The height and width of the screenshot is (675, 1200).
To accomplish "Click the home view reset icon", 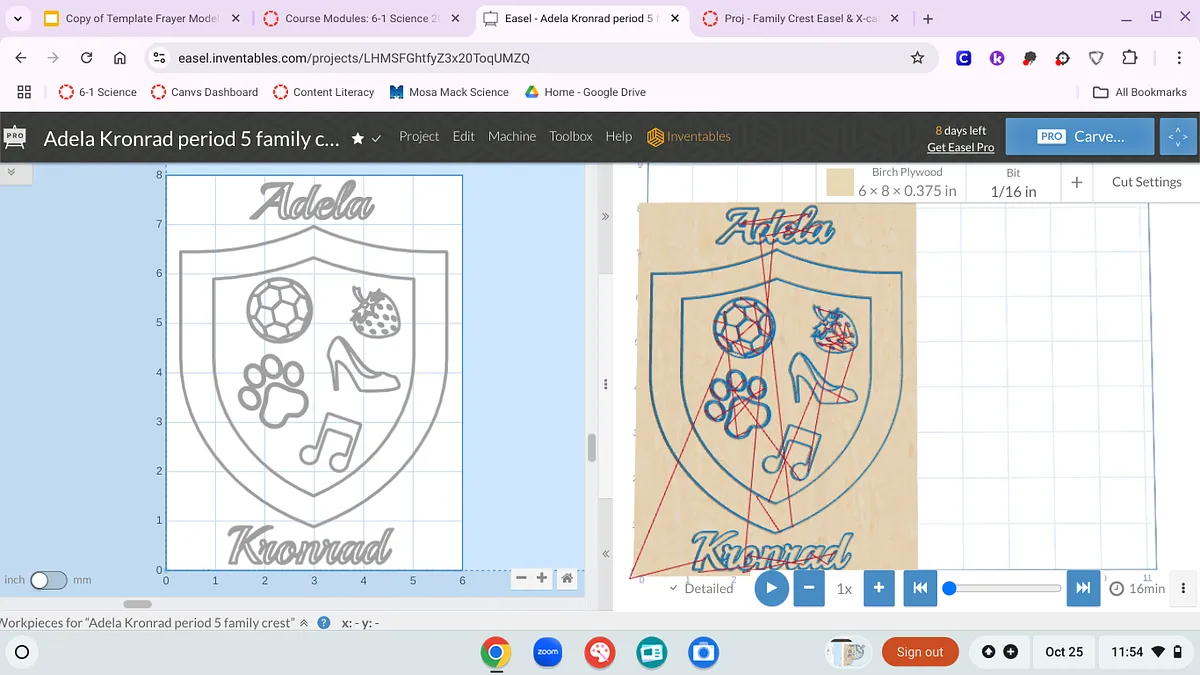I will [x=567, y=578].
